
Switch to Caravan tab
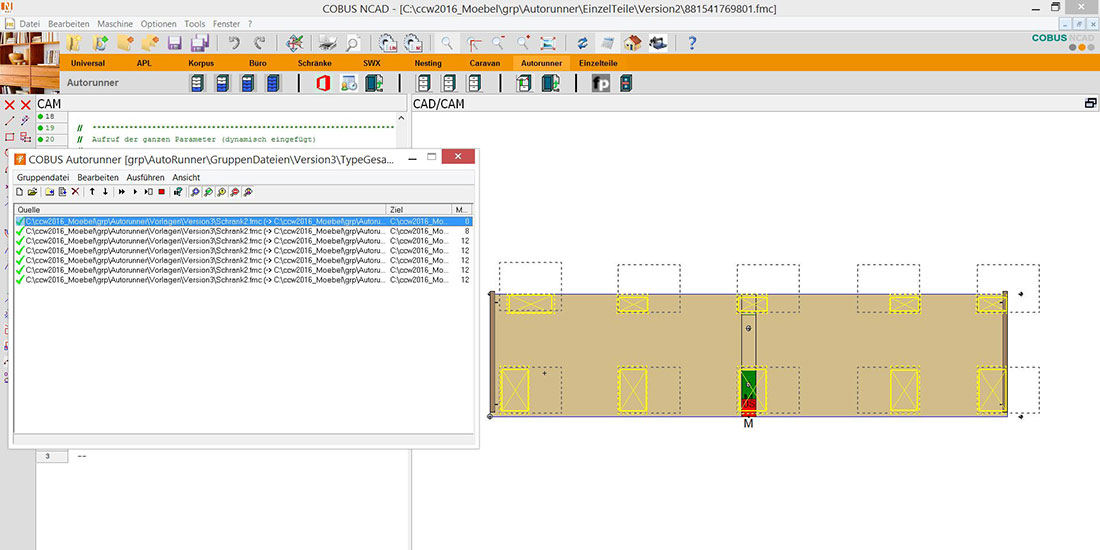point(485,63)
